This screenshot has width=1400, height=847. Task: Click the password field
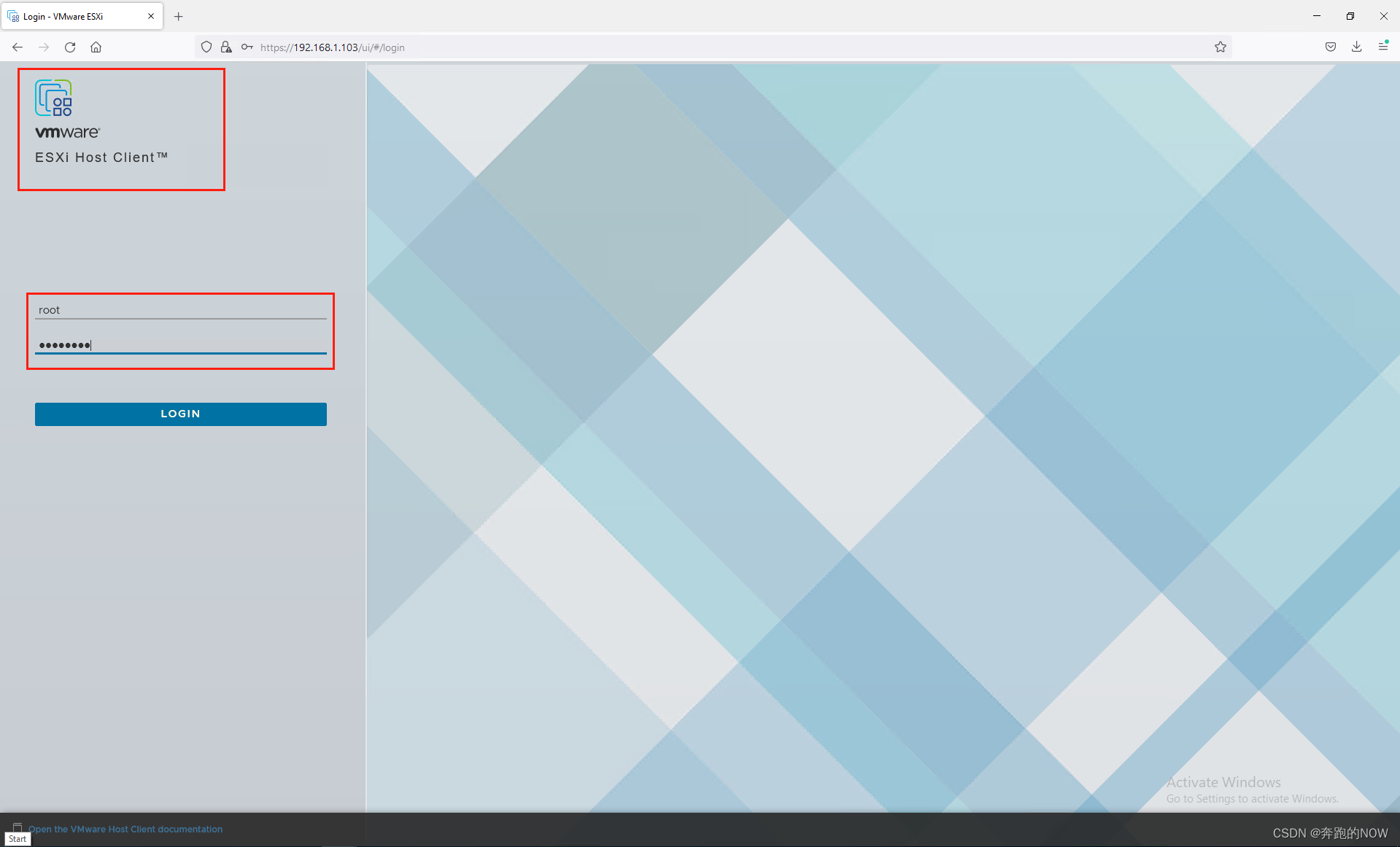[x=181, y=345]
